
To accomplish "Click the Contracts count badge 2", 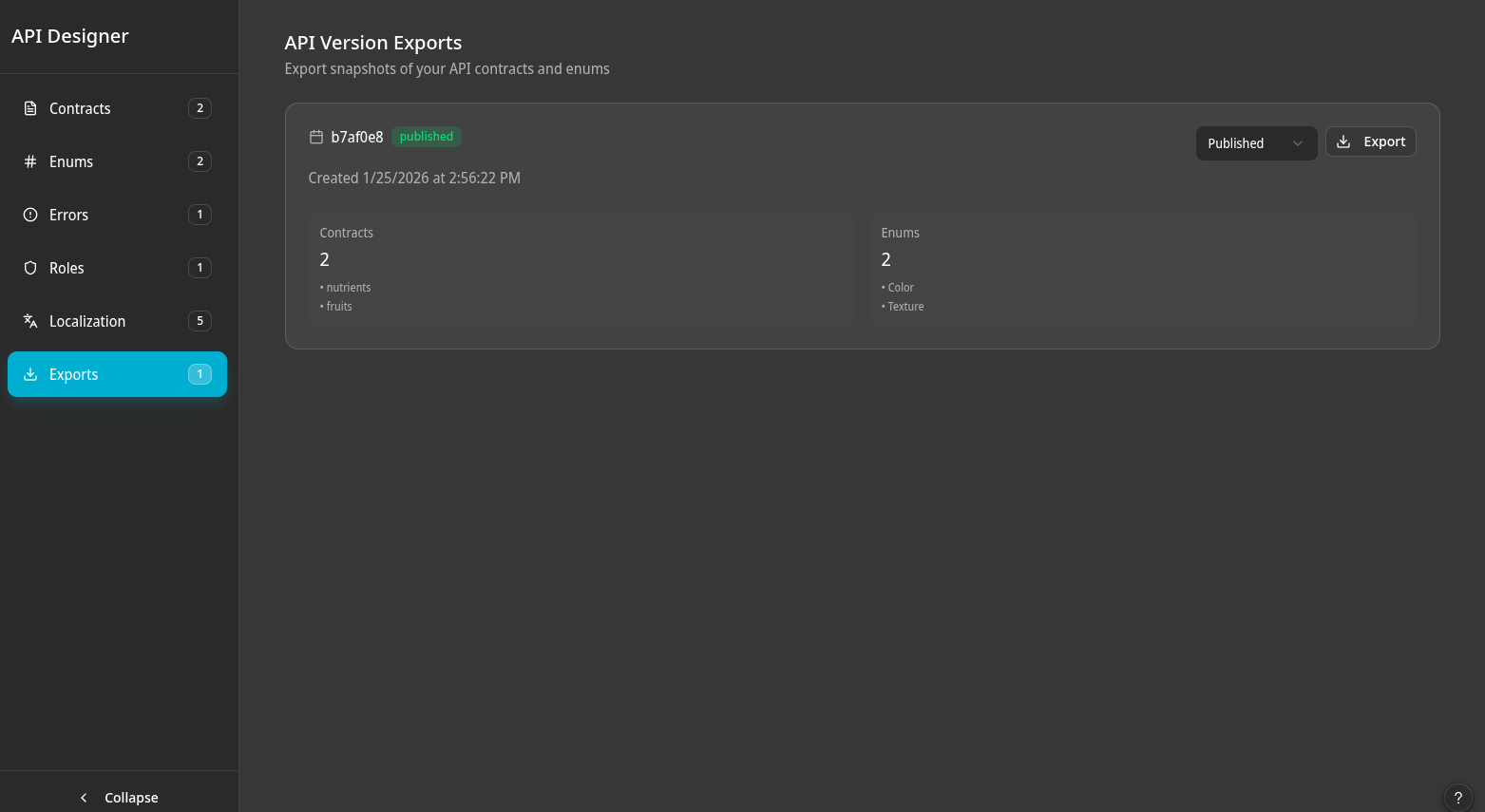I will [x=200, y=108].
